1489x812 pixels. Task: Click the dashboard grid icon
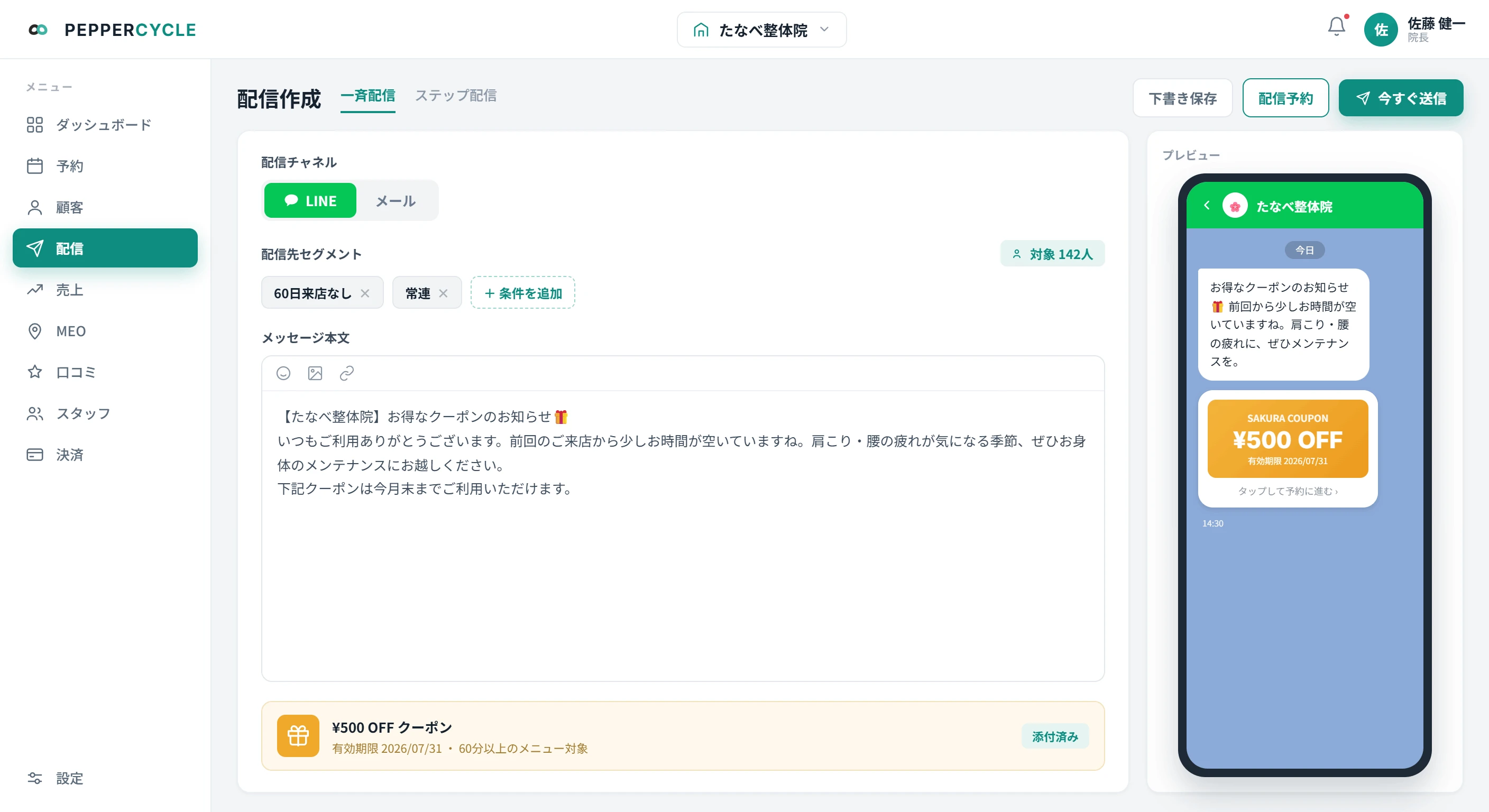pos(35,125)
